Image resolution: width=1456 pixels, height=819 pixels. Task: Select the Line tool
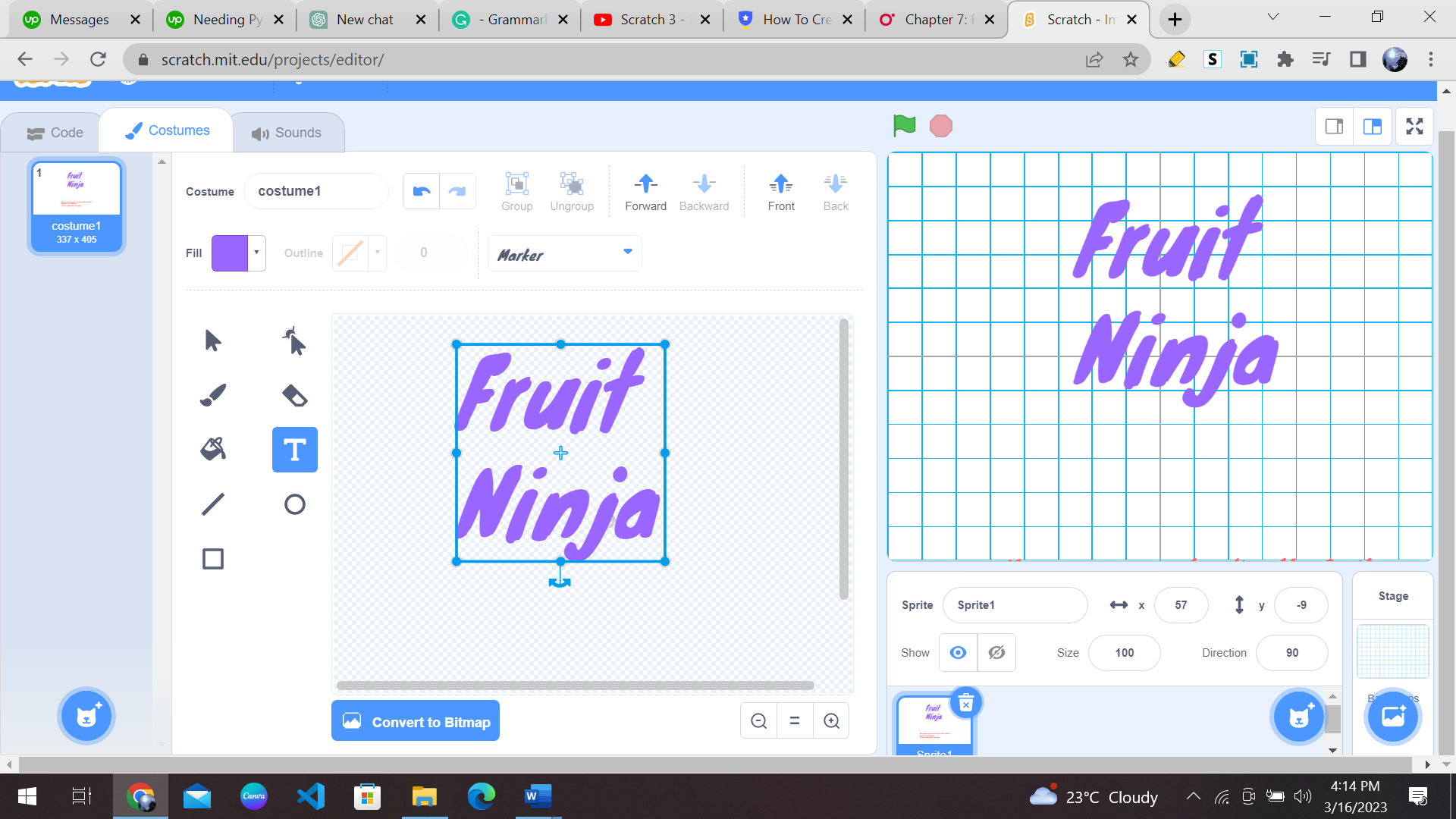[x=213, y=504]
